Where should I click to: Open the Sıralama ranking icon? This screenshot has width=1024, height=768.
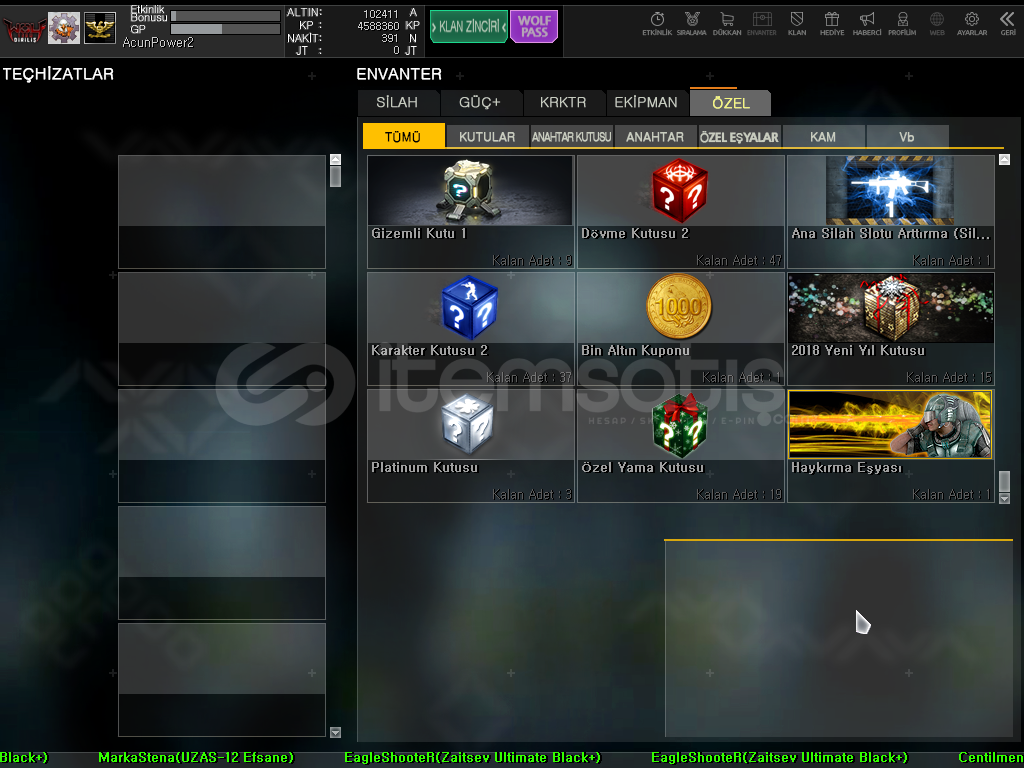coord(692,24)
